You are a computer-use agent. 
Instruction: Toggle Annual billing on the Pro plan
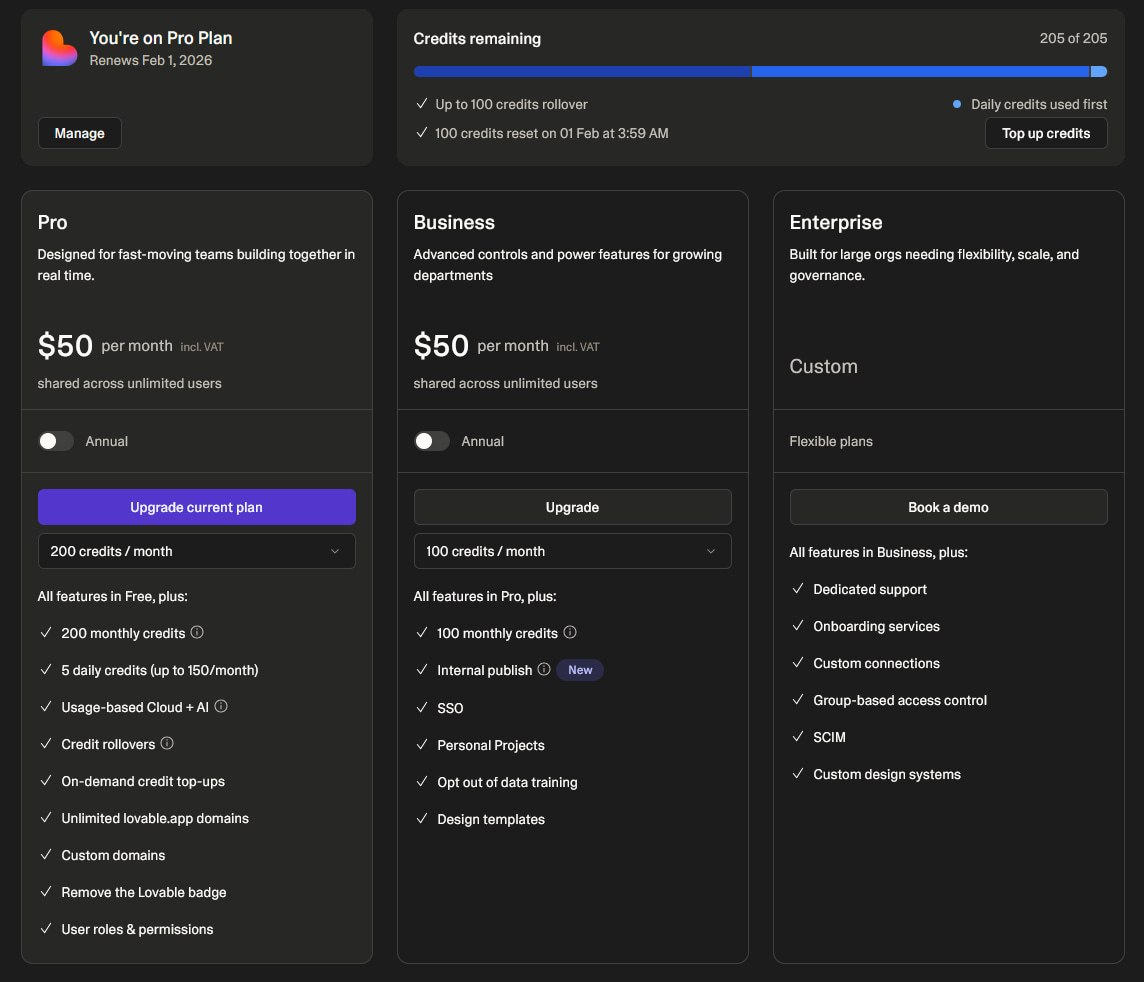[56, 441]
